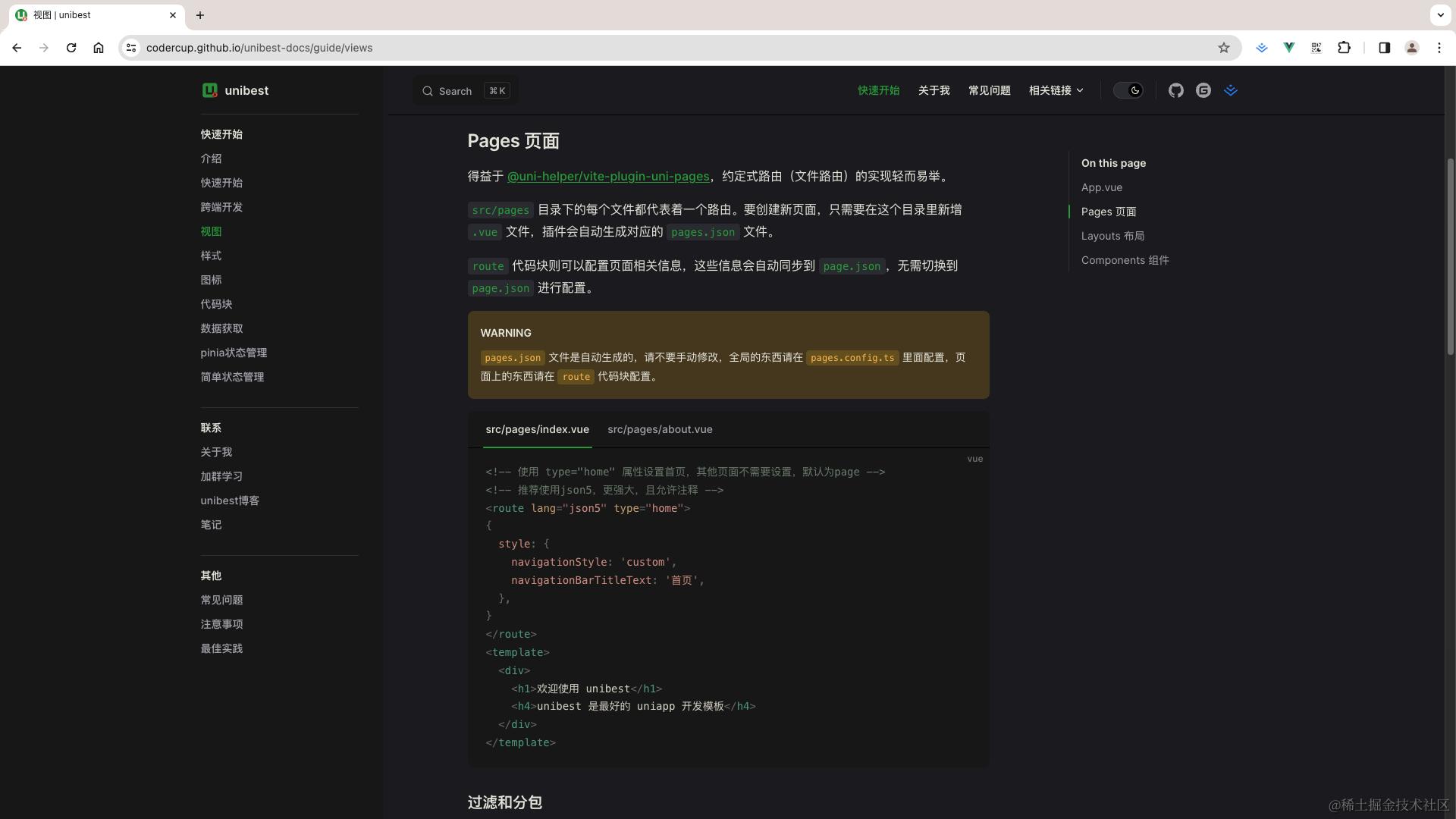1456x819 pixels.
Task: Open 快速开始 page in the sidebar list
Action: tap(222, 184)
